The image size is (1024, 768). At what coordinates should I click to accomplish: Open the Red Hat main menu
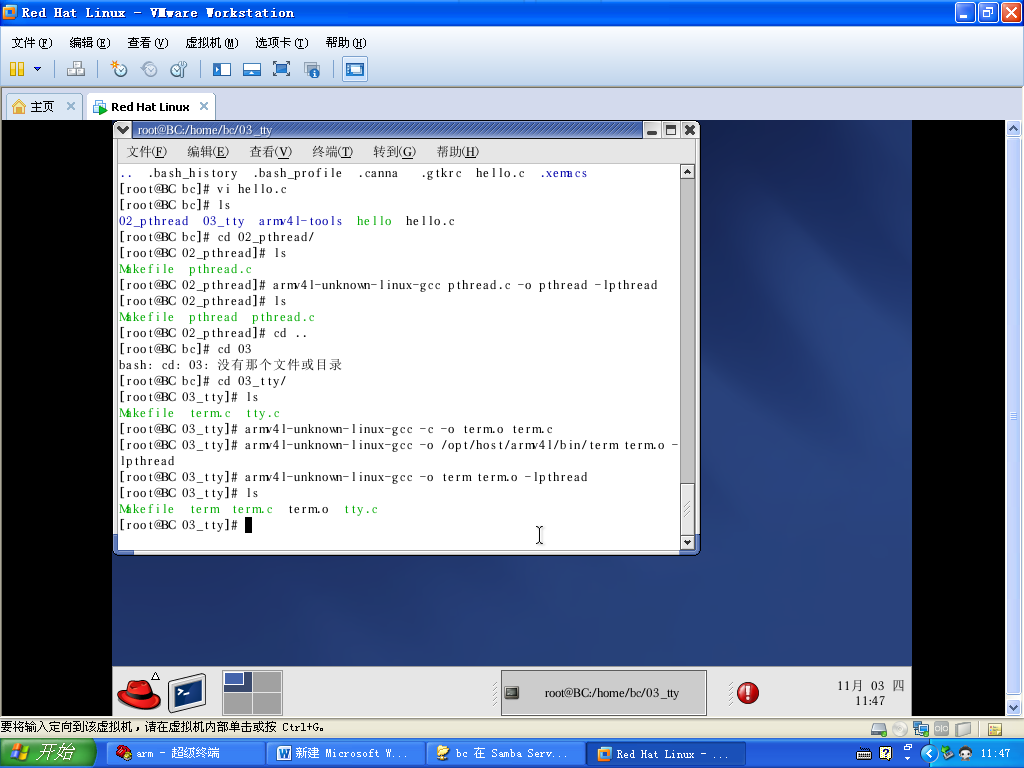point(138,692)
